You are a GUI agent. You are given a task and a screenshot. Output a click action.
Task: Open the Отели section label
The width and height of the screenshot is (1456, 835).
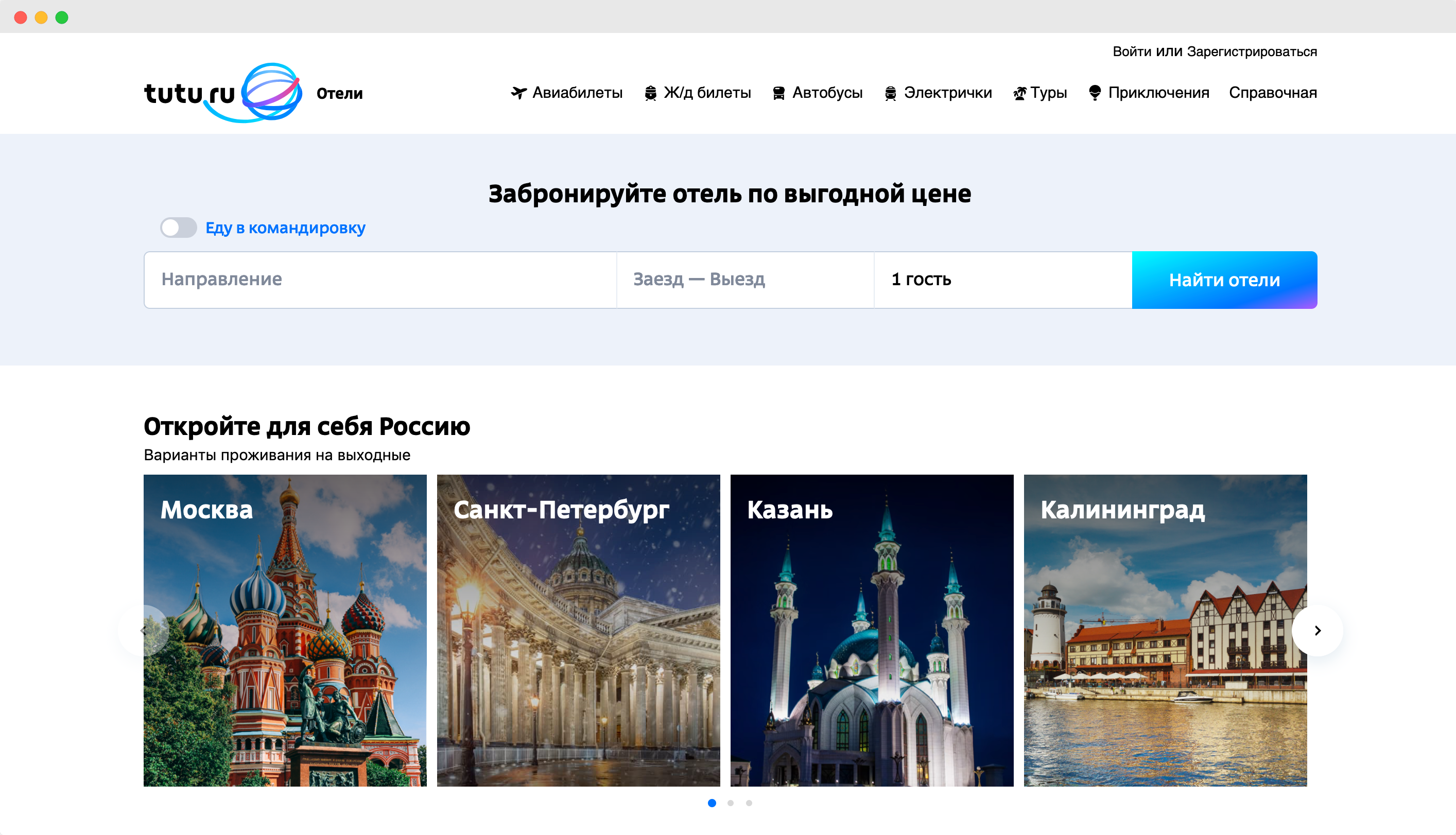pos(339,94)
